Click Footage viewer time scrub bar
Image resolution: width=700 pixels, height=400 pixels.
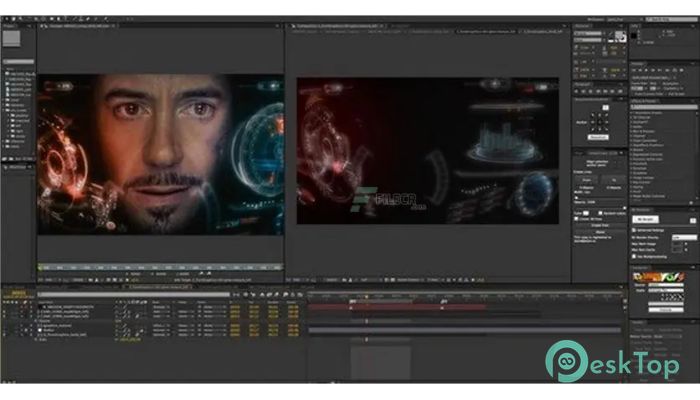pyautogui.click(x=160, y=267)
